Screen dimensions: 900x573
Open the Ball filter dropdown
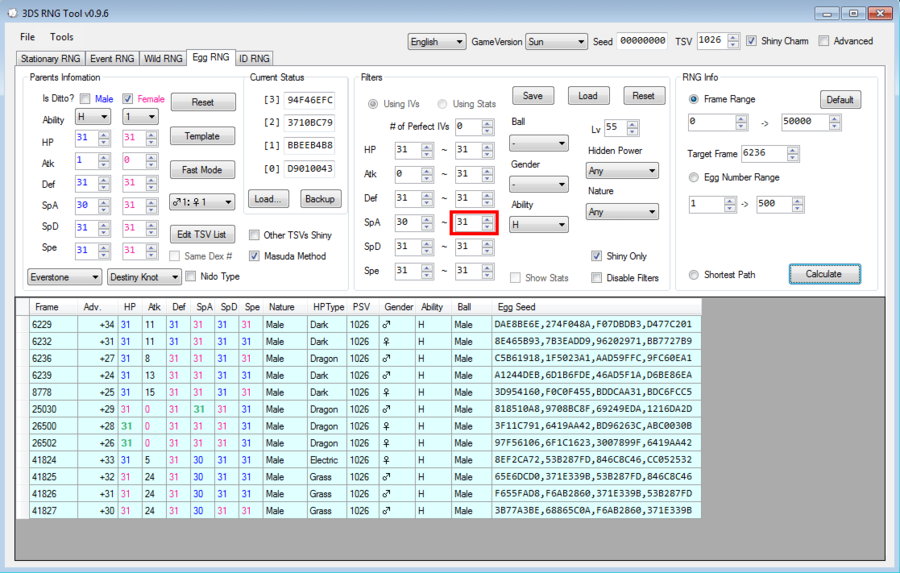click(538, 143)
